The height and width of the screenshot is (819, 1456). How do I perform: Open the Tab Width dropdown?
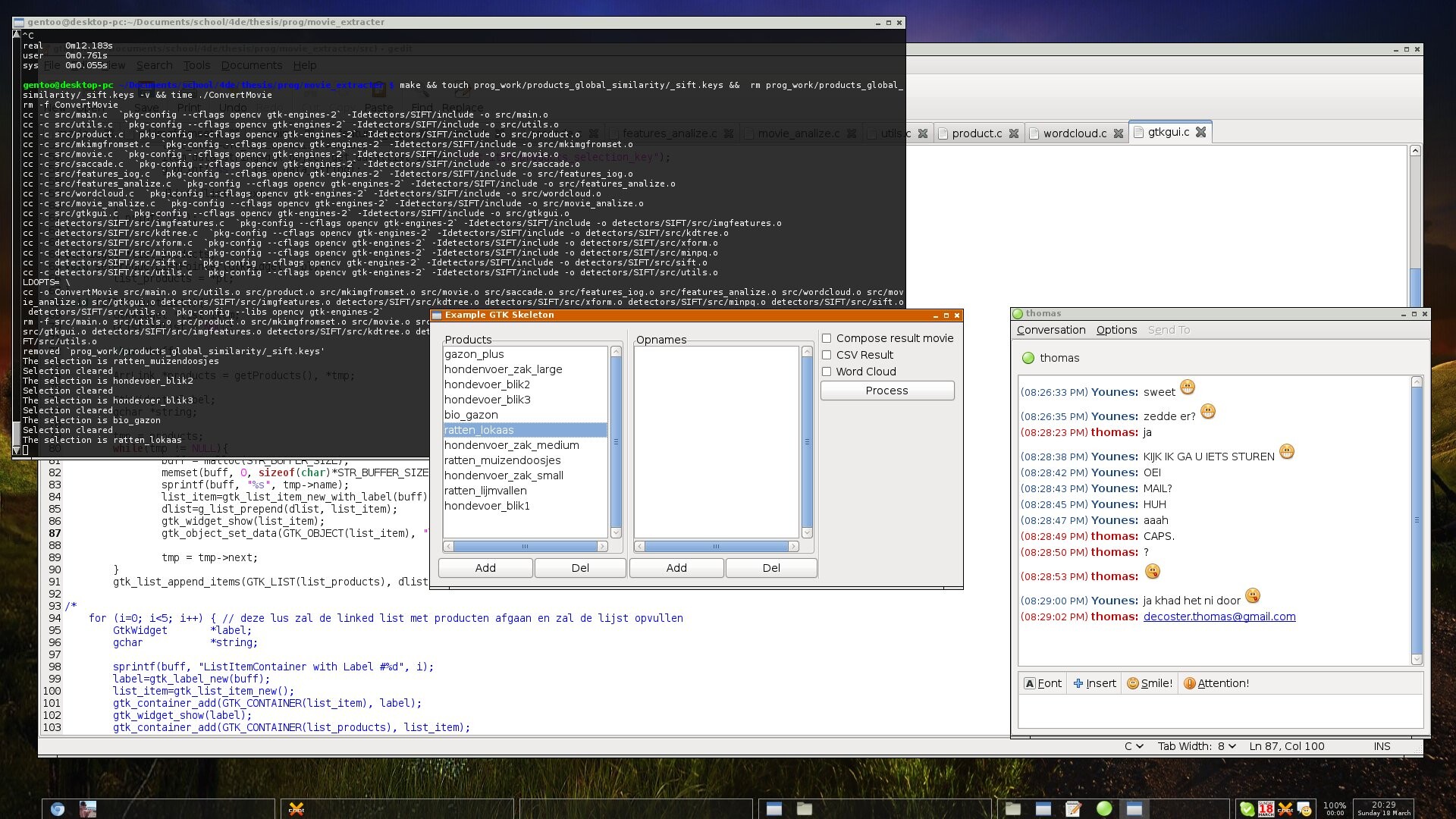click(x=1197, y=746)
